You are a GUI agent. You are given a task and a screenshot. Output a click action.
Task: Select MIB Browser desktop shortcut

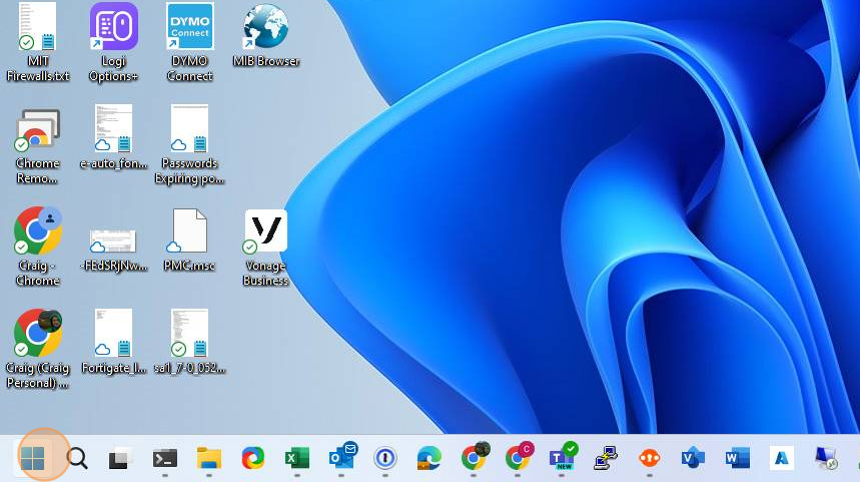pos(265,36)
